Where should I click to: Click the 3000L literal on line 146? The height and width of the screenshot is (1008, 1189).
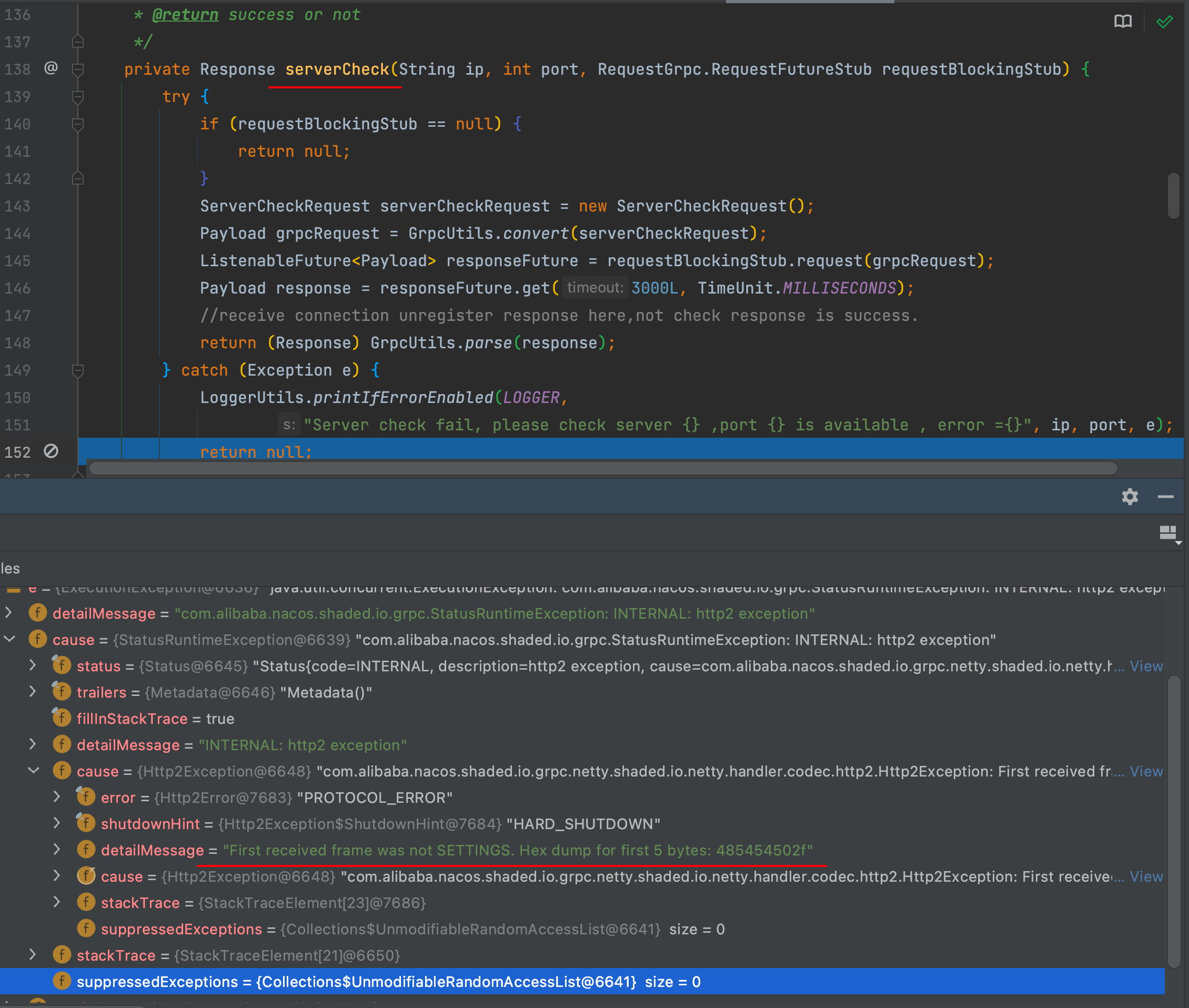tap(655, 288)
